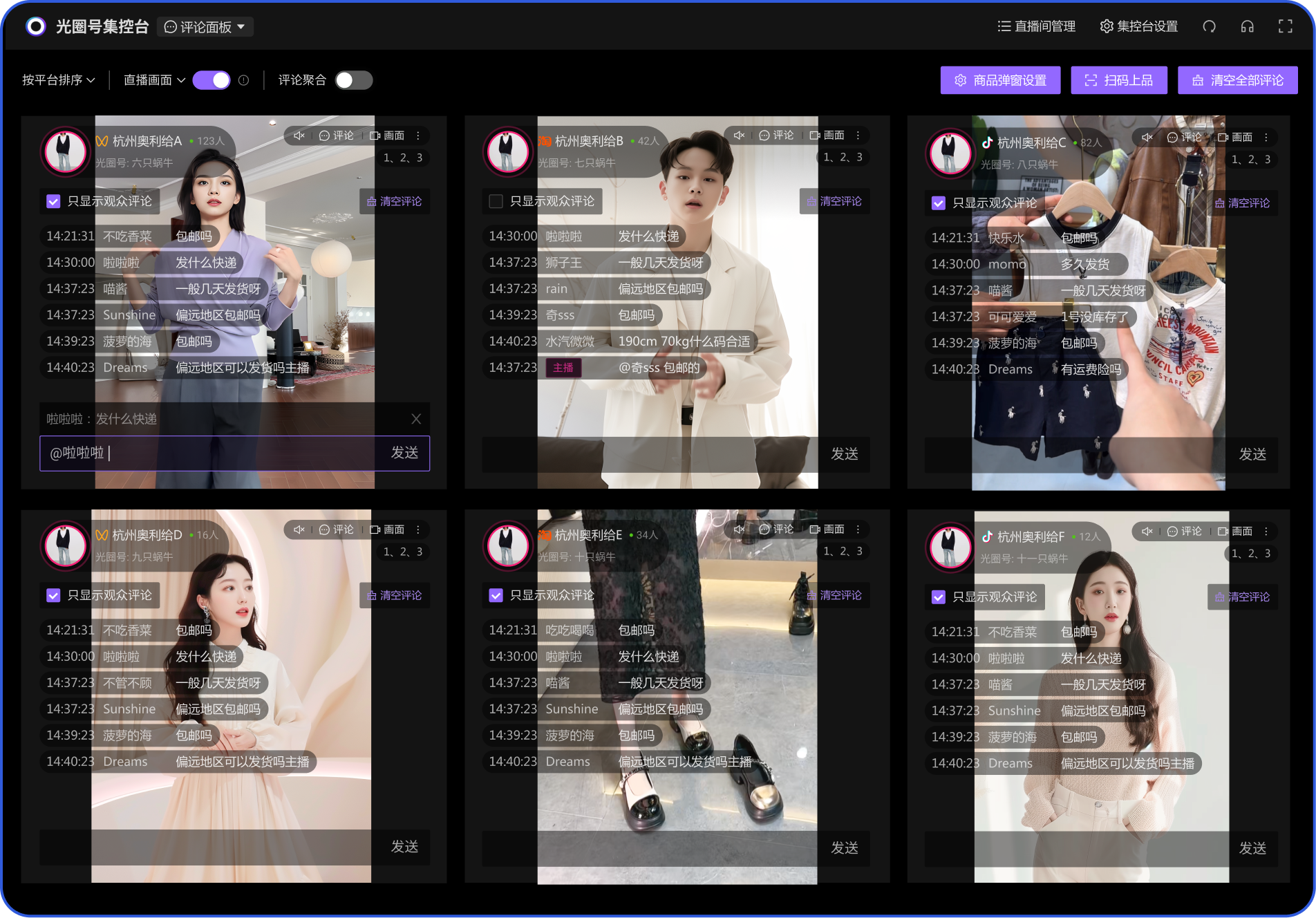Close the 啦啦啦 reply quote

coord(416,419)
